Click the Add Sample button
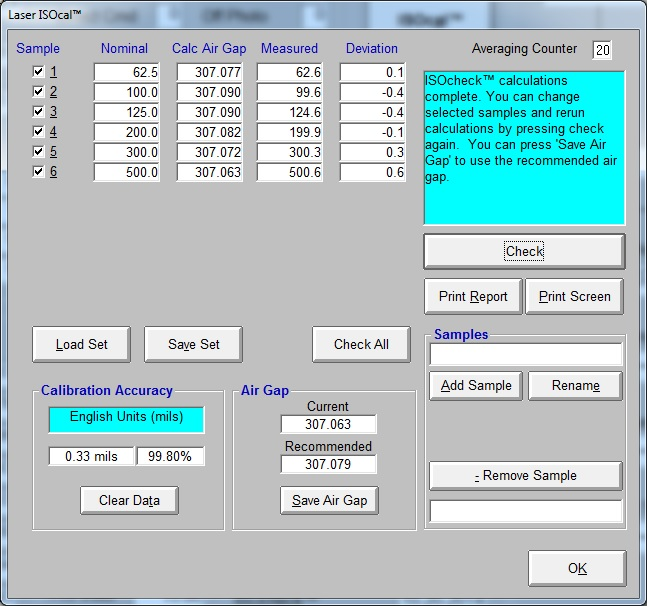The image size is (647, 606). 476,386
